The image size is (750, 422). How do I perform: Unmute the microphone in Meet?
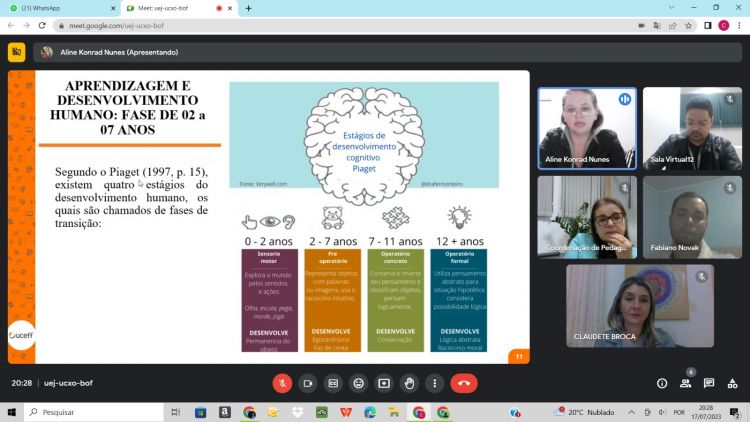coord(283,383)
